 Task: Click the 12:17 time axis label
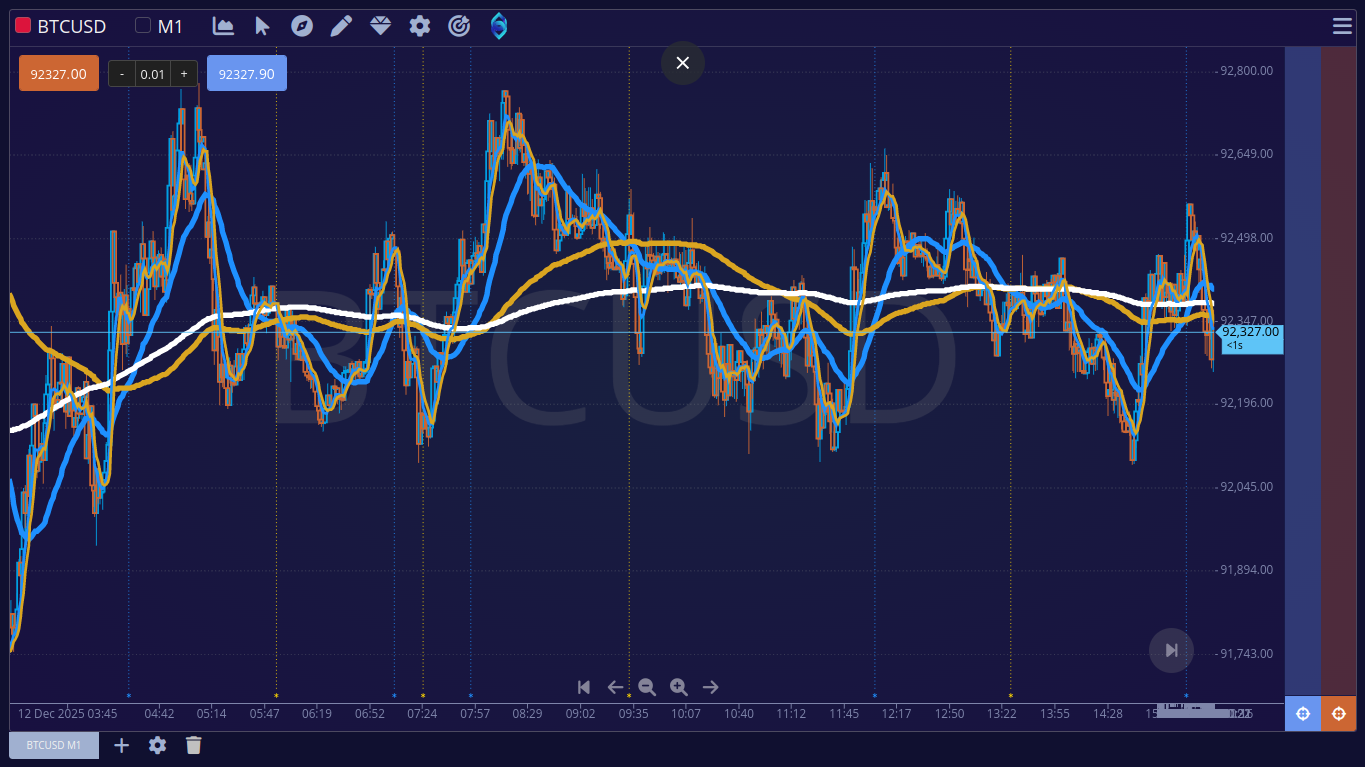(897, 714)
